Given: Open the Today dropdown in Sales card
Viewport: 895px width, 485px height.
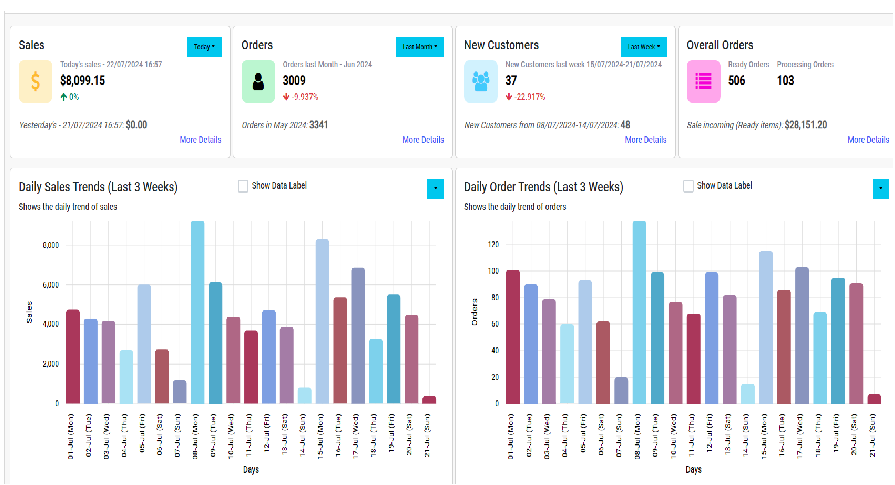Looking at the screenshot, I should (x=204, y=47).
